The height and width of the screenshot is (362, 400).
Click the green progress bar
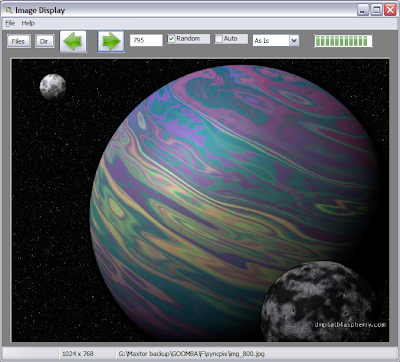(343, 41)
